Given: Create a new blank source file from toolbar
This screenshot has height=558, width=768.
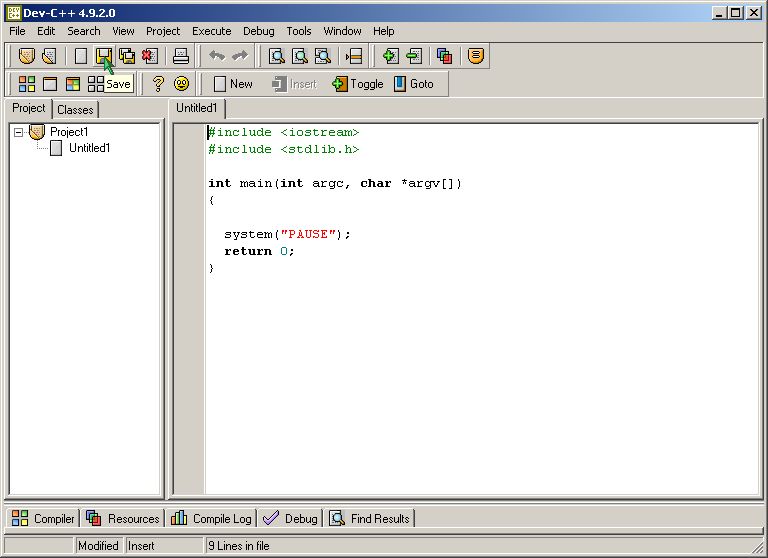Looking at the screenshot, I should pyautogui.click(x=81, y=56).
